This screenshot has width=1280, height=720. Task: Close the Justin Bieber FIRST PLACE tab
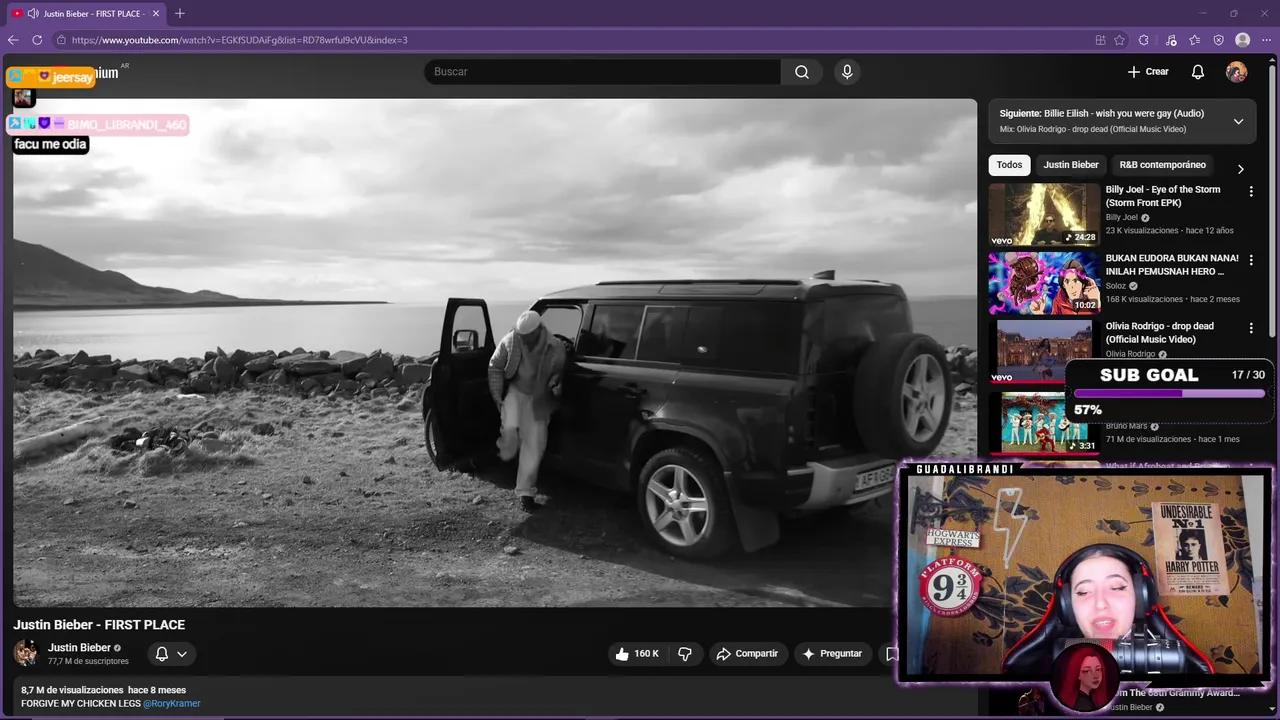click(x=156, y=13)
